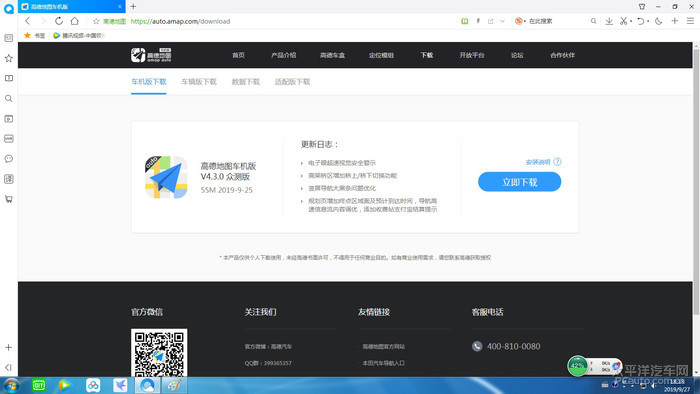
Task: Open the 腾讯视频 bookmark
Action: [x=79, y=35]
